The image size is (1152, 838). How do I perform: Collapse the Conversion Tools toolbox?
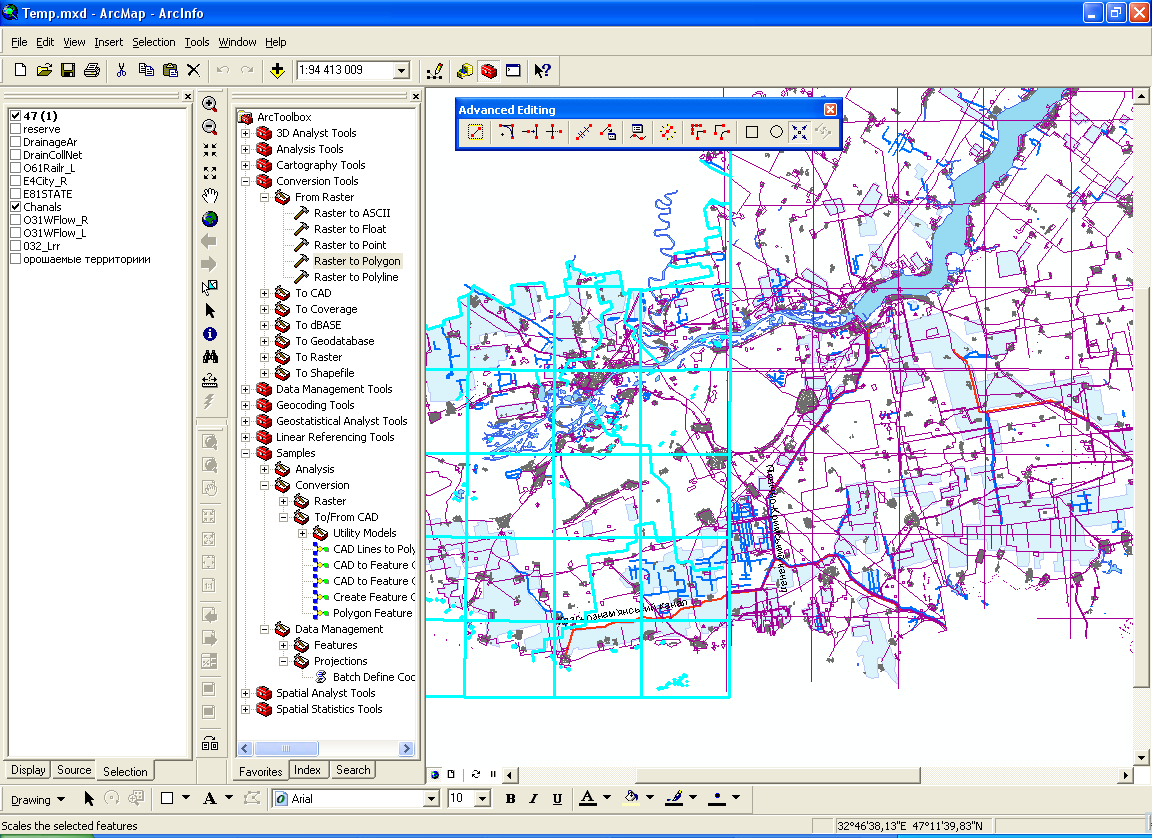(x=246, y=181)
